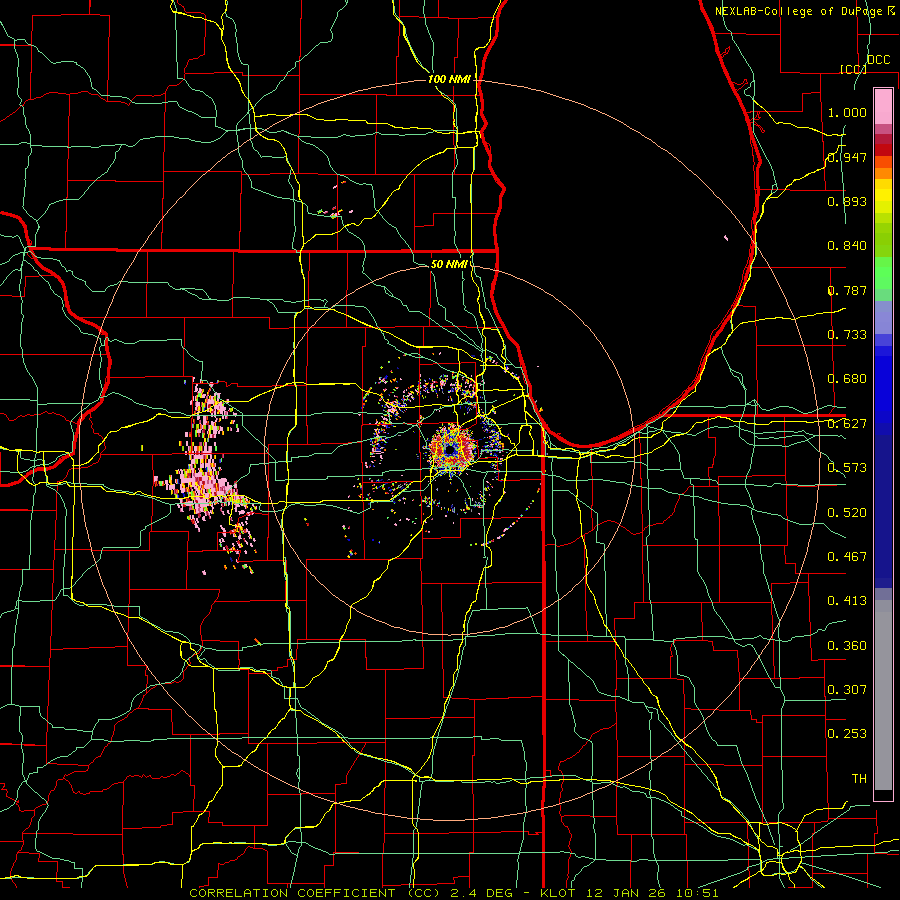Click the Correlation Coefficient caption at bottom

pyautogui.click(x=454, y=893)
